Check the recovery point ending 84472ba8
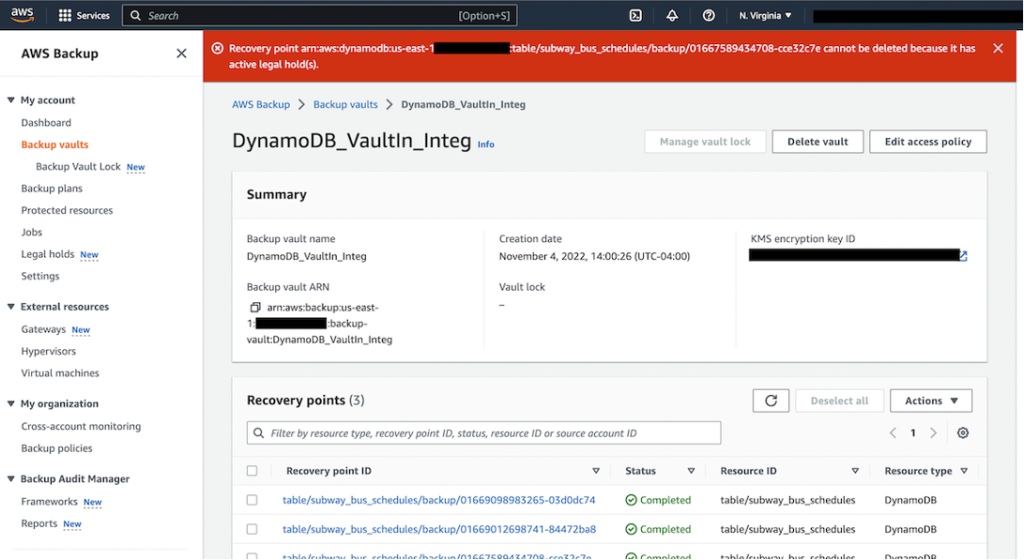Screen dimensions: 1024x560 pyautogui.click(x=252, y=529)
